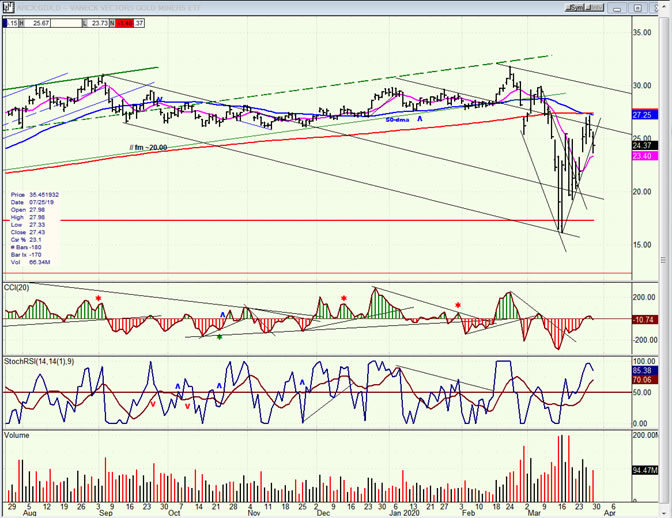
Task: Click the black 24.37 last price tag
Action: tap(643, 145)
